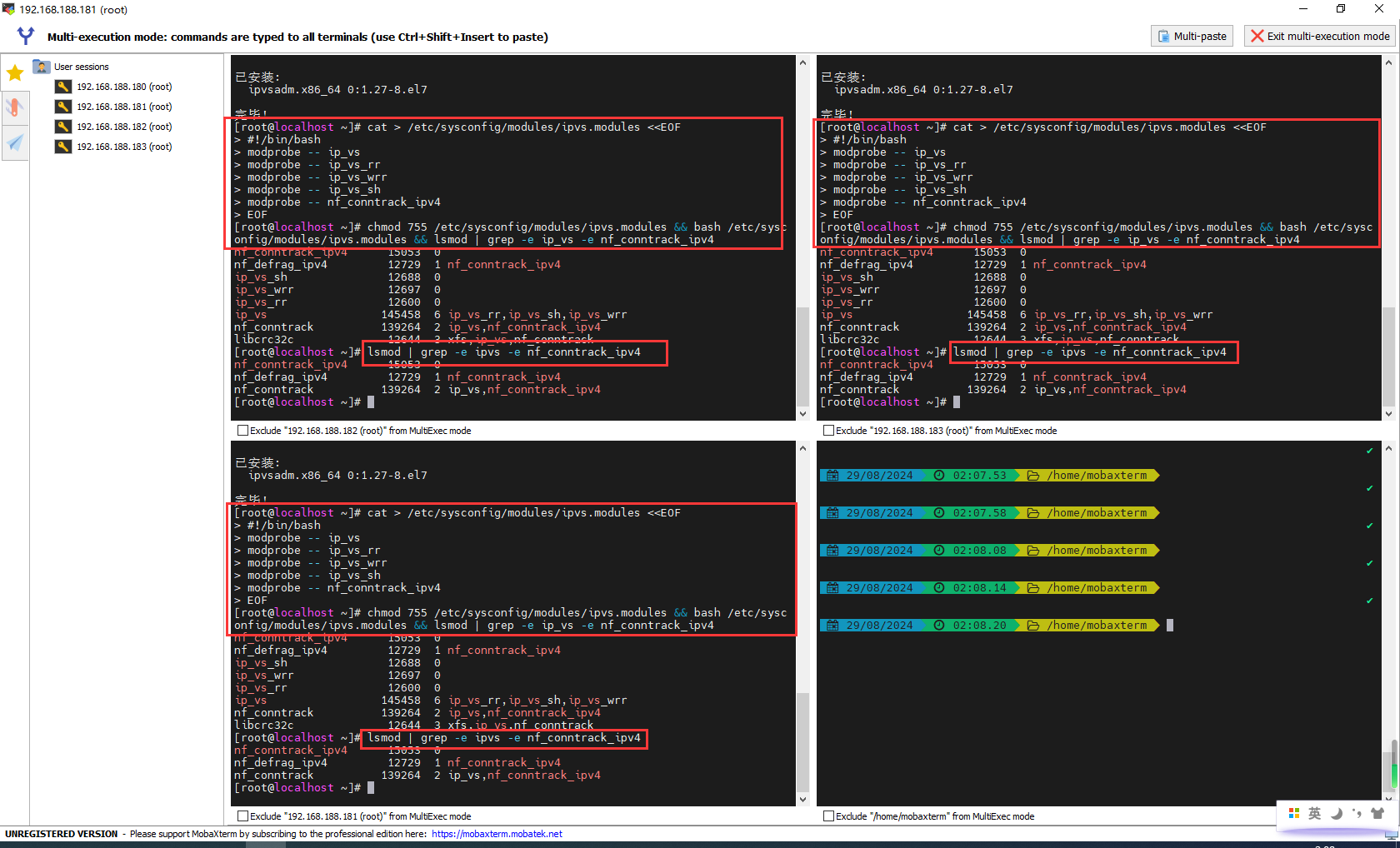Open the Tools tab with the knife icon
The width and height of the screenshot is (1400, 848).
(x=15, y=107)
